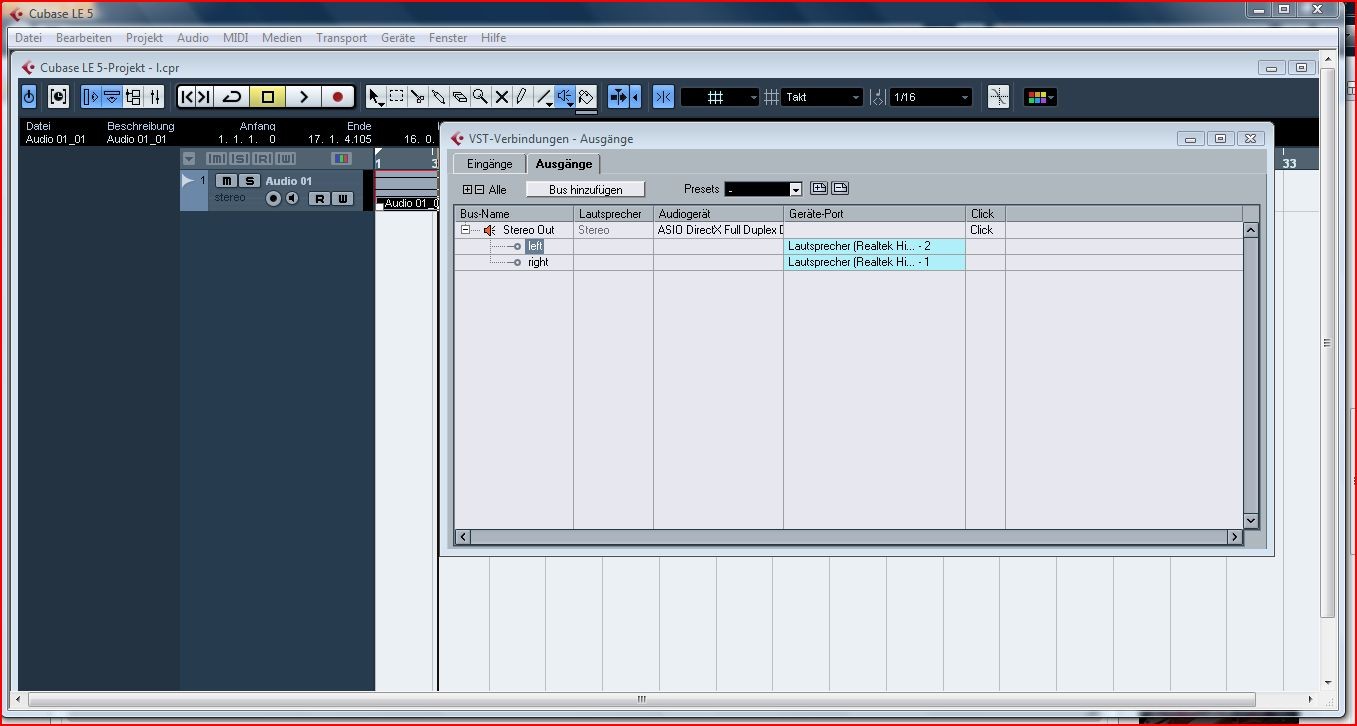Toggle global mute in the track list header
This screenshot has width=1357, height=726.
216,159
